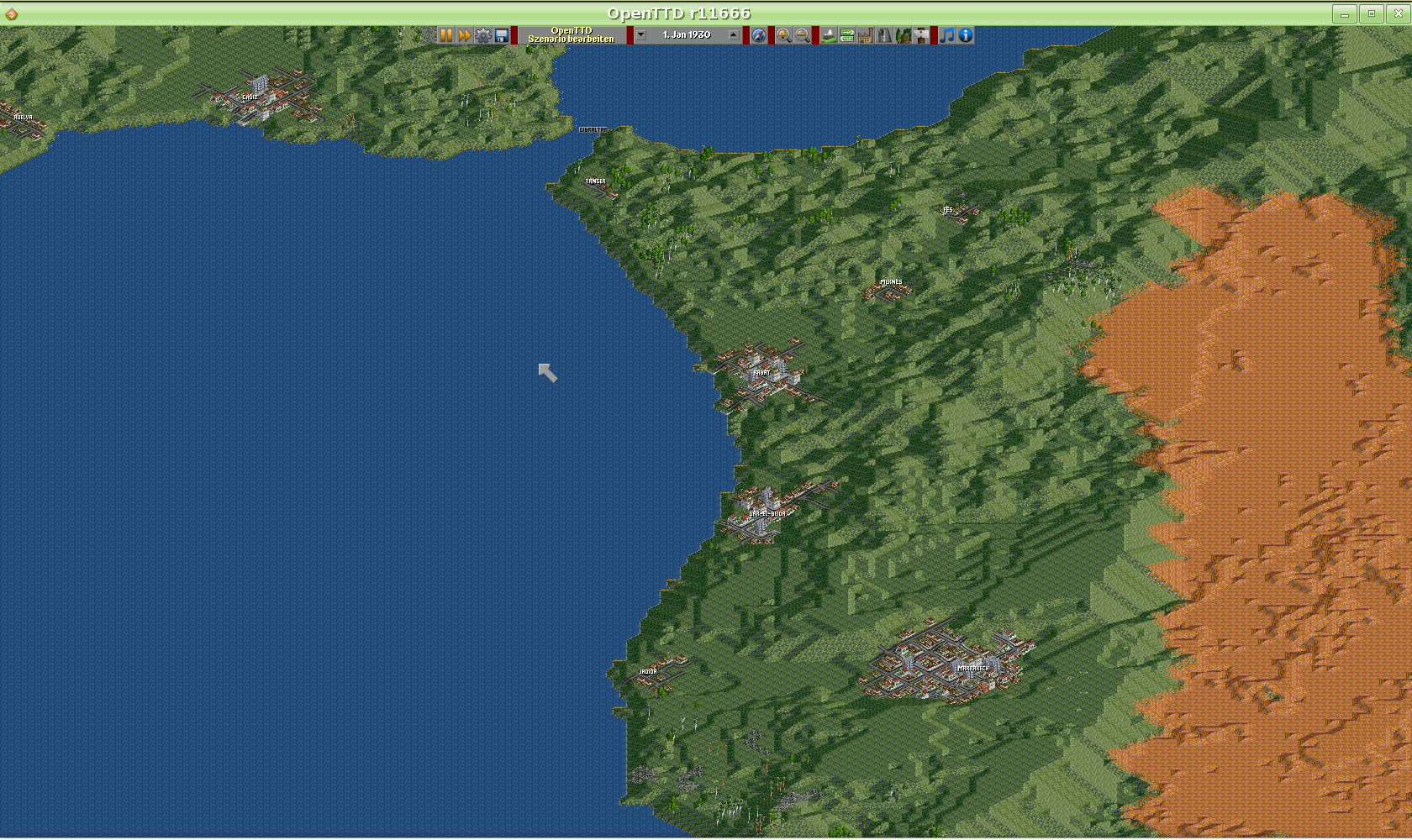Move start date forward with up arrow
This screenshot has height=840, width=1412.
click(x=734, y=35)
